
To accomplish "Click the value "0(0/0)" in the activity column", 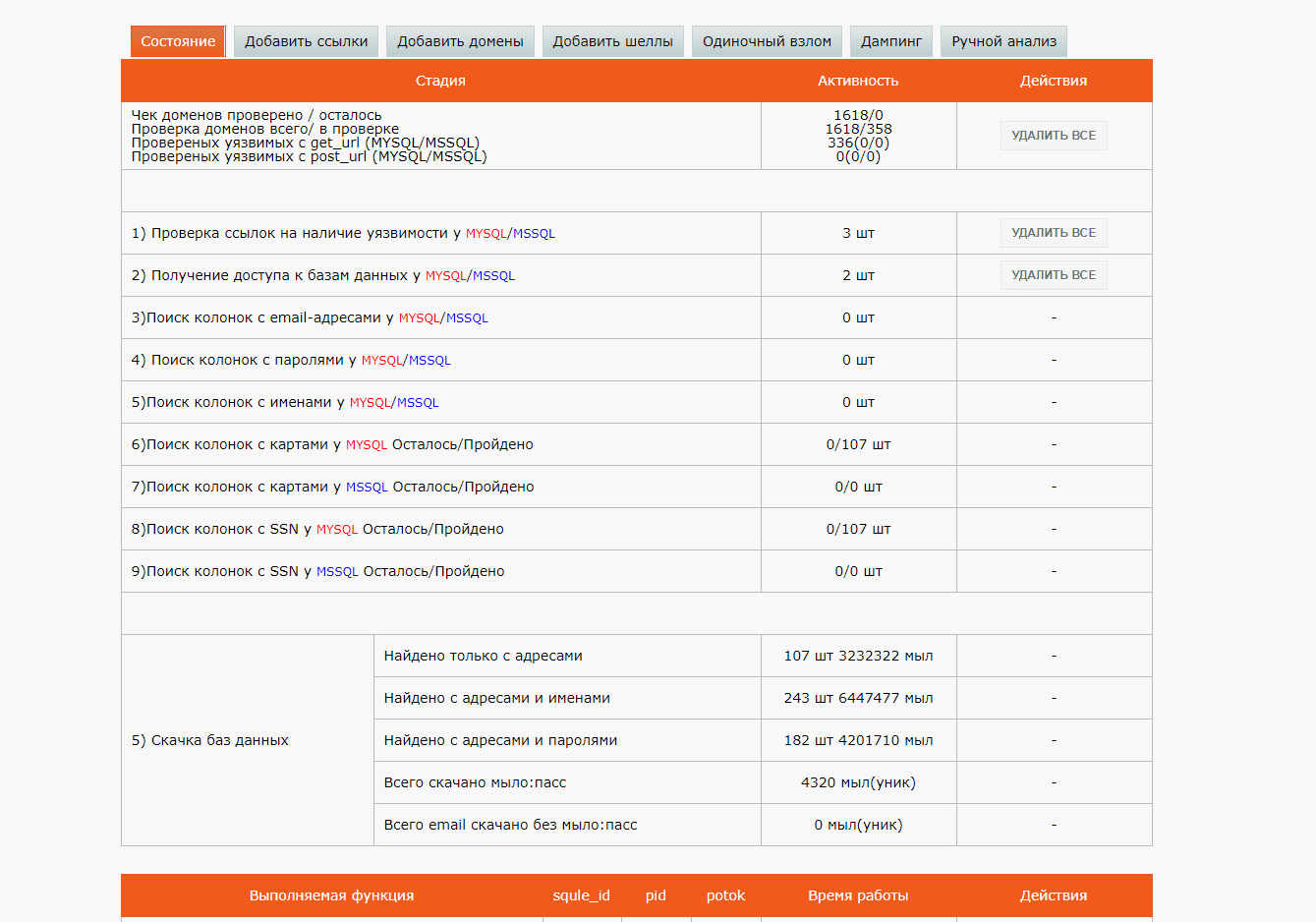I will 858,156.
